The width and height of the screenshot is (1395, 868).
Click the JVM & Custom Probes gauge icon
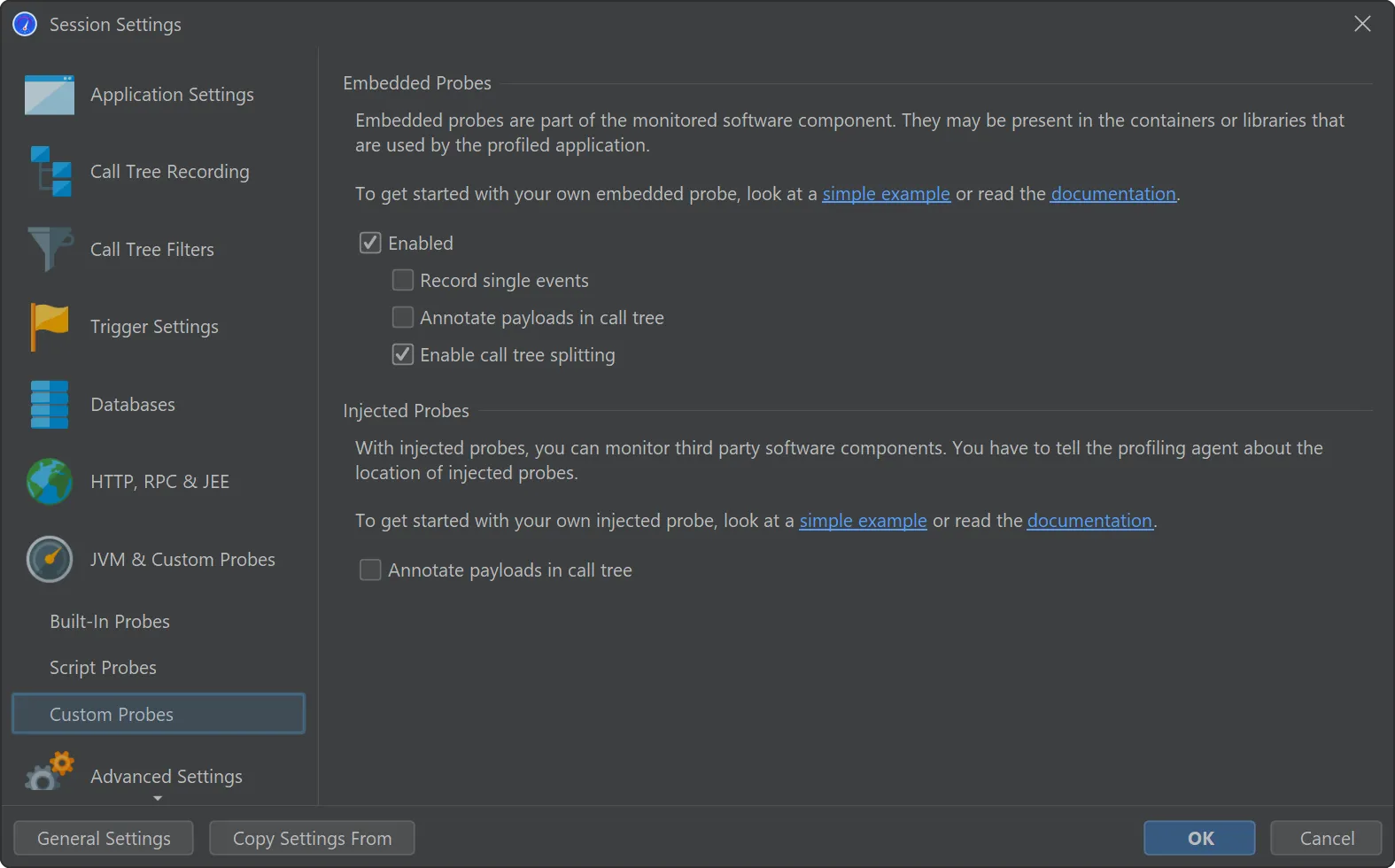coord(50,559)
